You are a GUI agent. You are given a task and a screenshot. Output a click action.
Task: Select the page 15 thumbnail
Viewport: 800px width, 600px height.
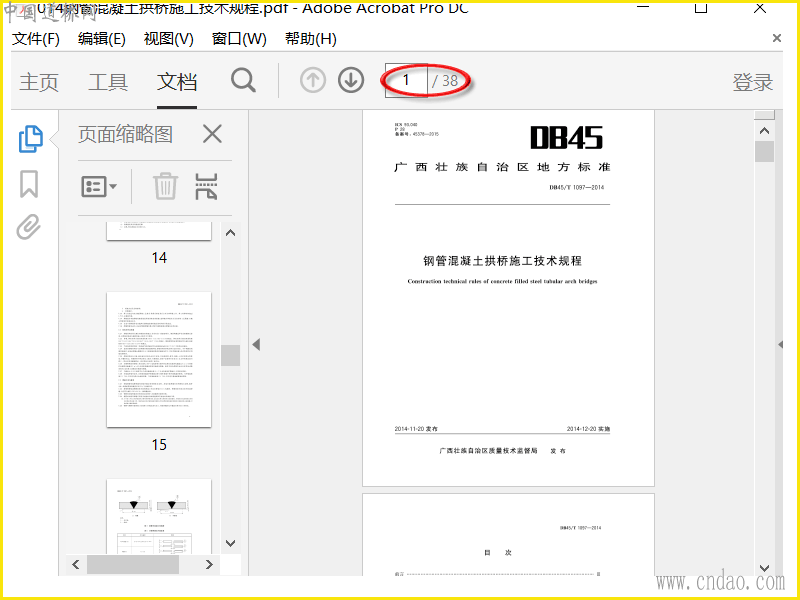point(159,360)
